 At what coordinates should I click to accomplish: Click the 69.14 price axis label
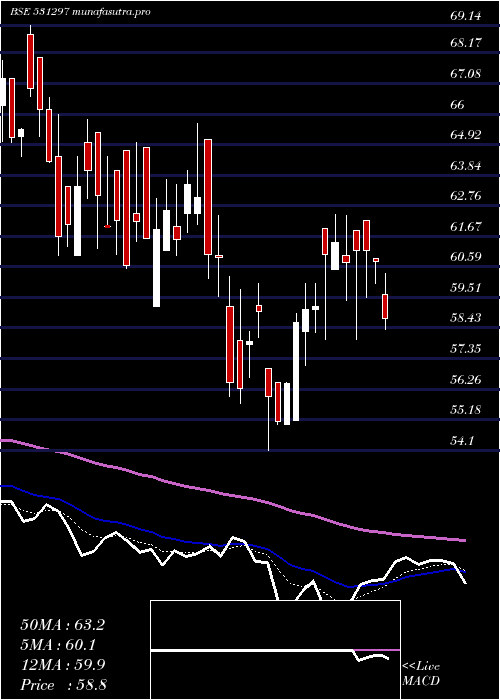pos(466,16)
